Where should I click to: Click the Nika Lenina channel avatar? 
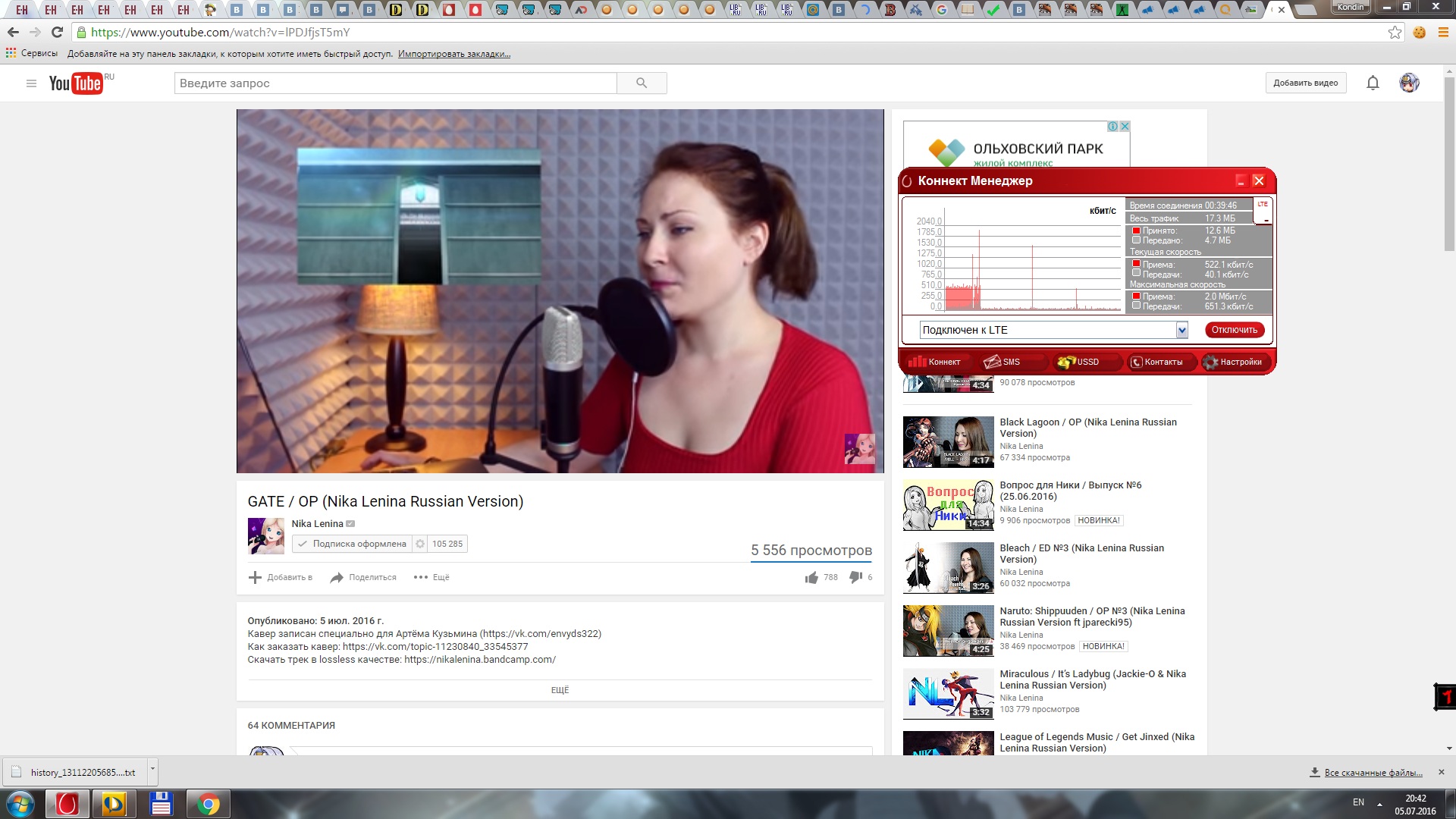tap(265, 536)
